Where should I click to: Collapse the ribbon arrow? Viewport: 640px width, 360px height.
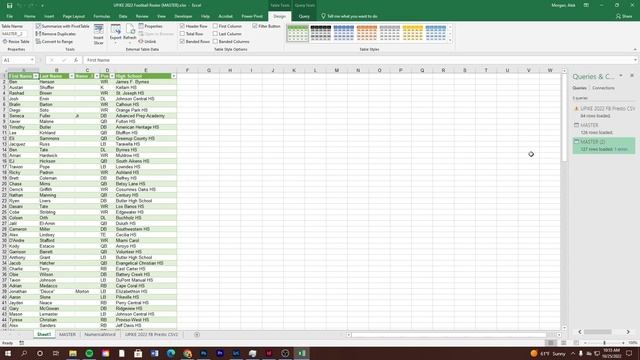(x=635, y=49)
